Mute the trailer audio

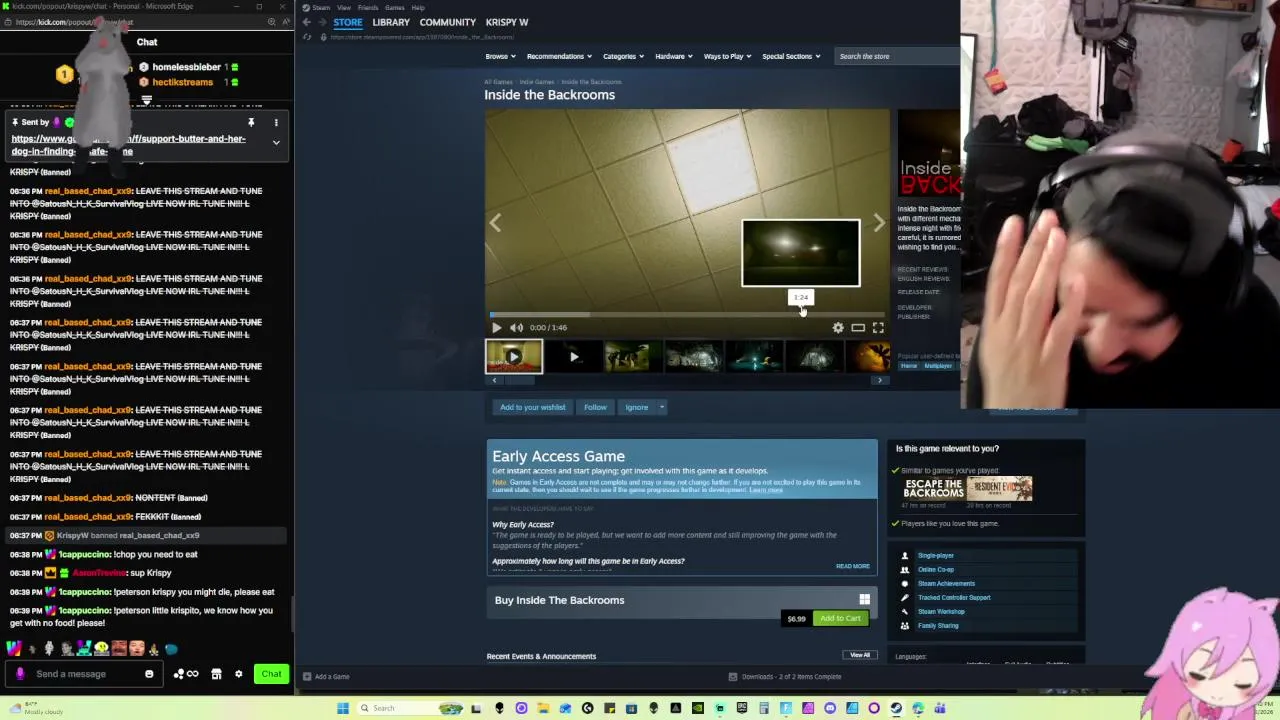pos(516,328)
